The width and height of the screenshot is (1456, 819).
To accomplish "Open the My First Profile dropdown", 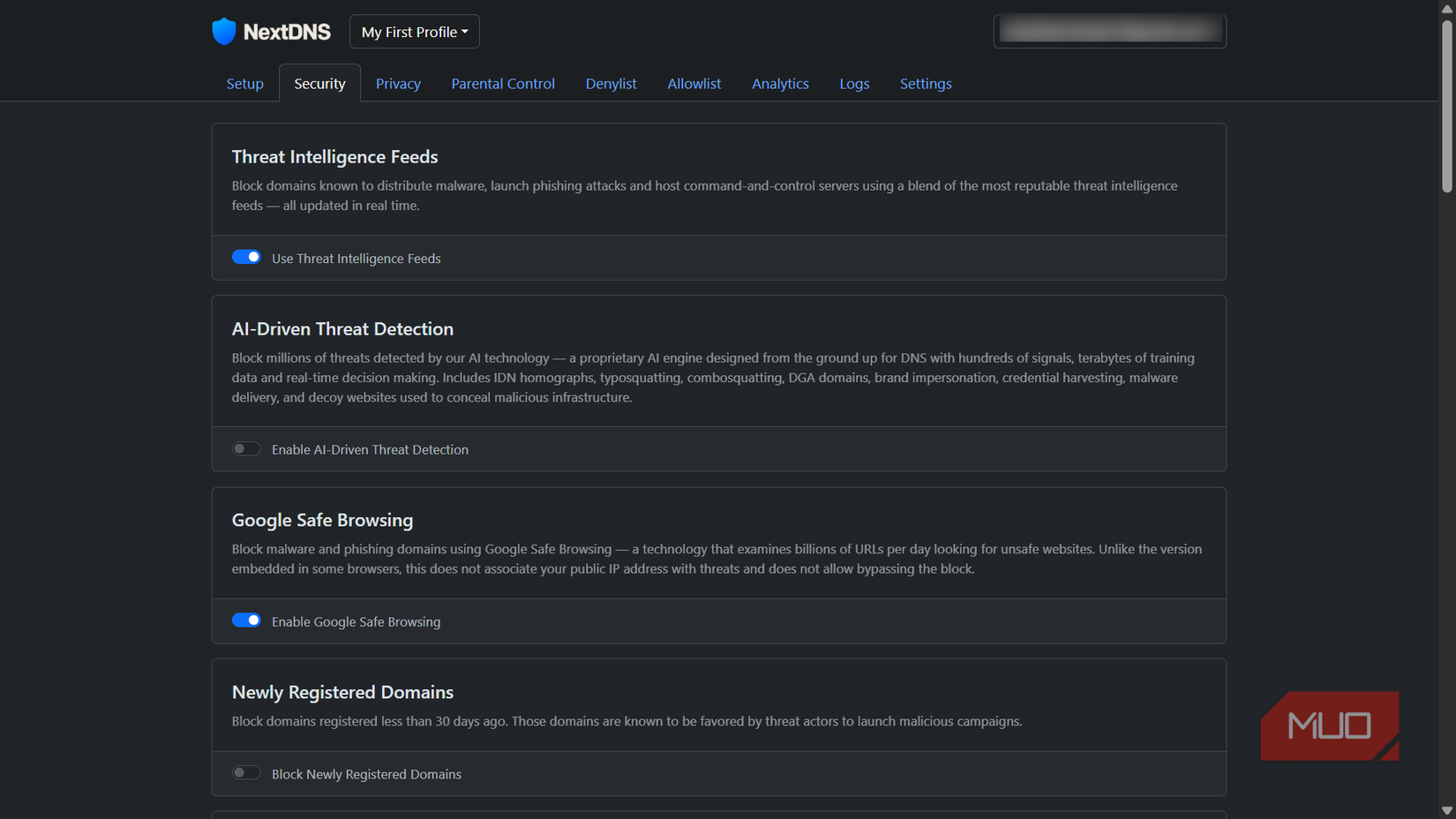I will [x=414, y=32].
